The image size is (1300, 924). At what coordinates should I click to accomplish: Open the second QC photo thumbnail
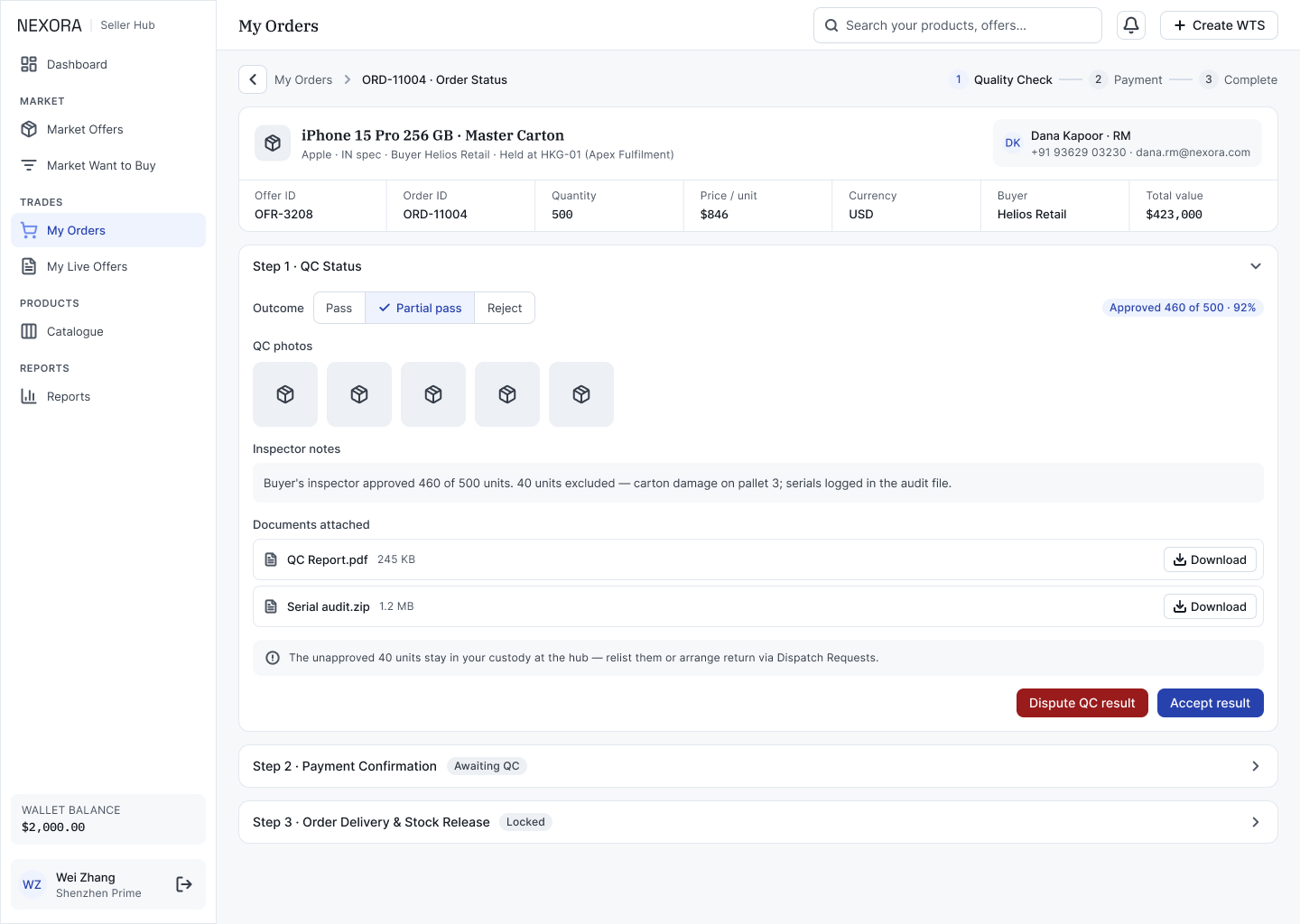coord(359,394)
